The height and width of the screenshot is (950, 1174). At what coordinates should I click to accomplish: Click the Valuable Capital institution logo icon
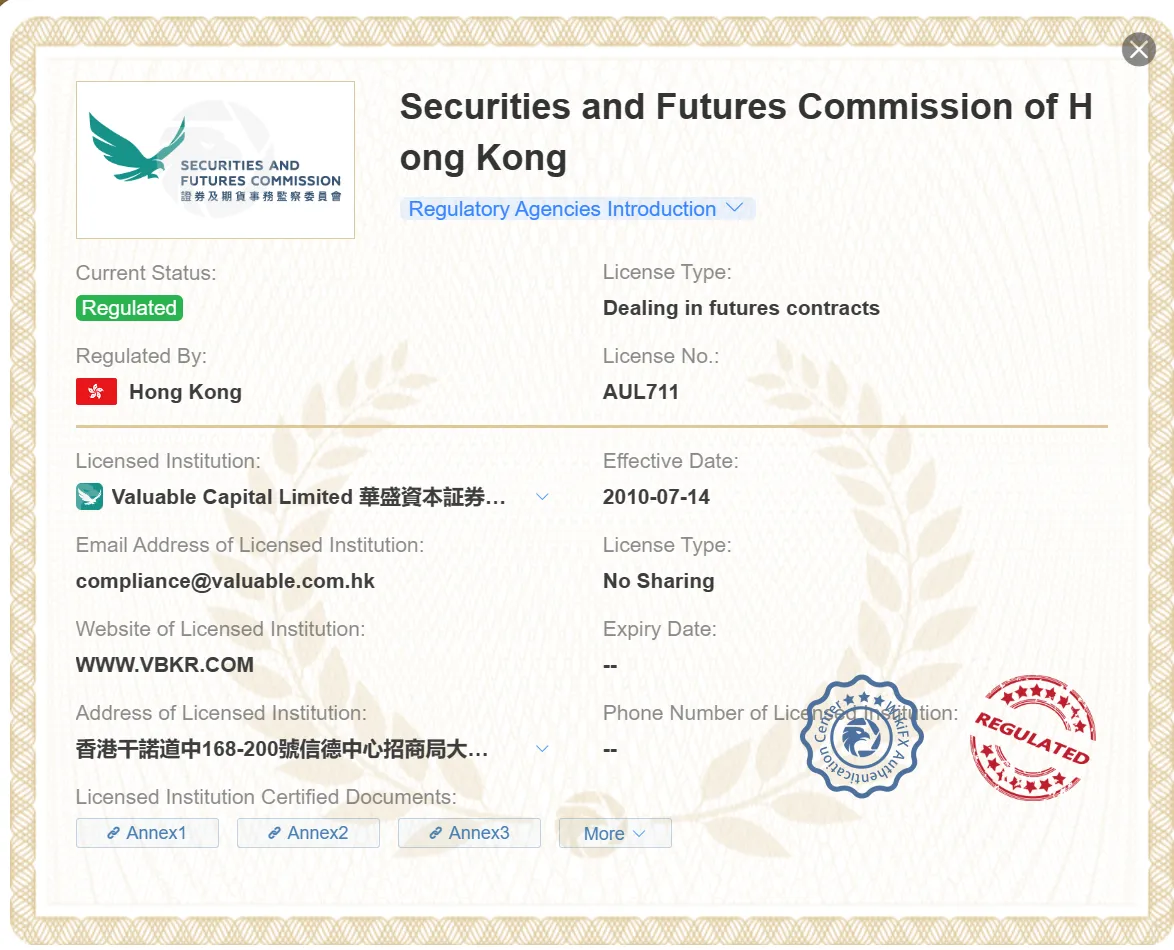click(89, 496)
